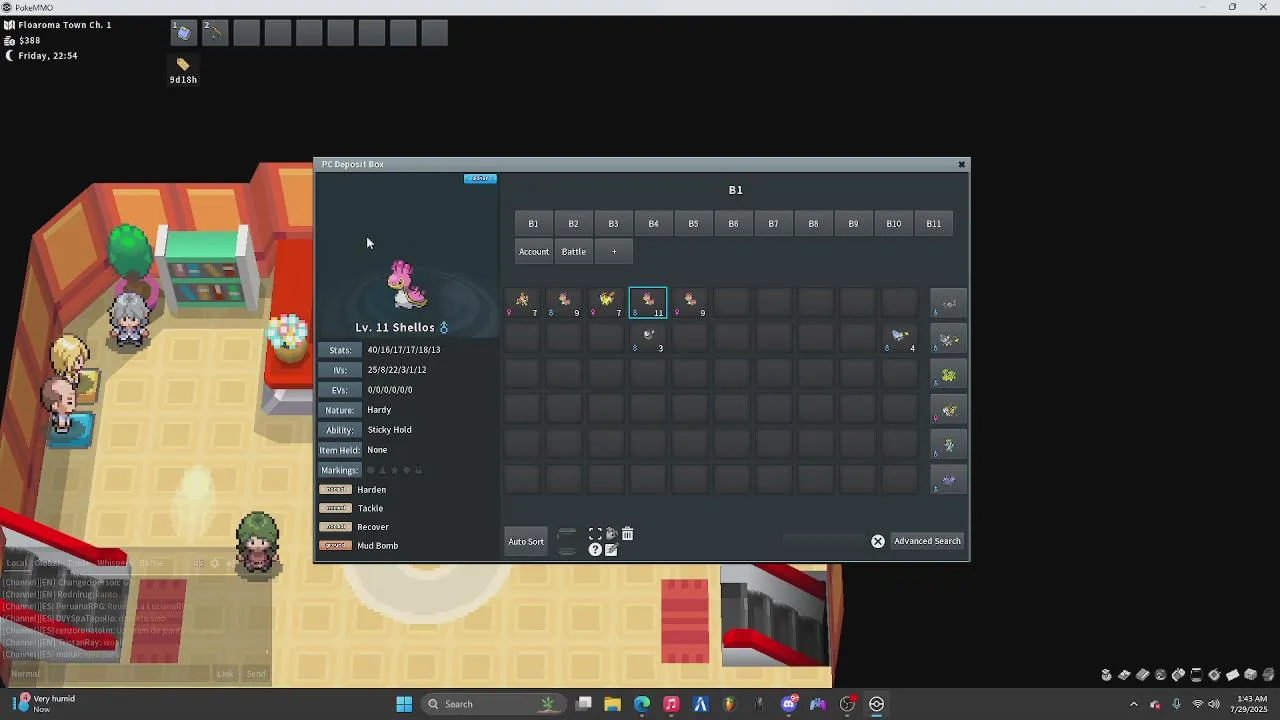Select the level 3 Pokémon in box B1
The image size is (1280, 720).
point(648,338)
